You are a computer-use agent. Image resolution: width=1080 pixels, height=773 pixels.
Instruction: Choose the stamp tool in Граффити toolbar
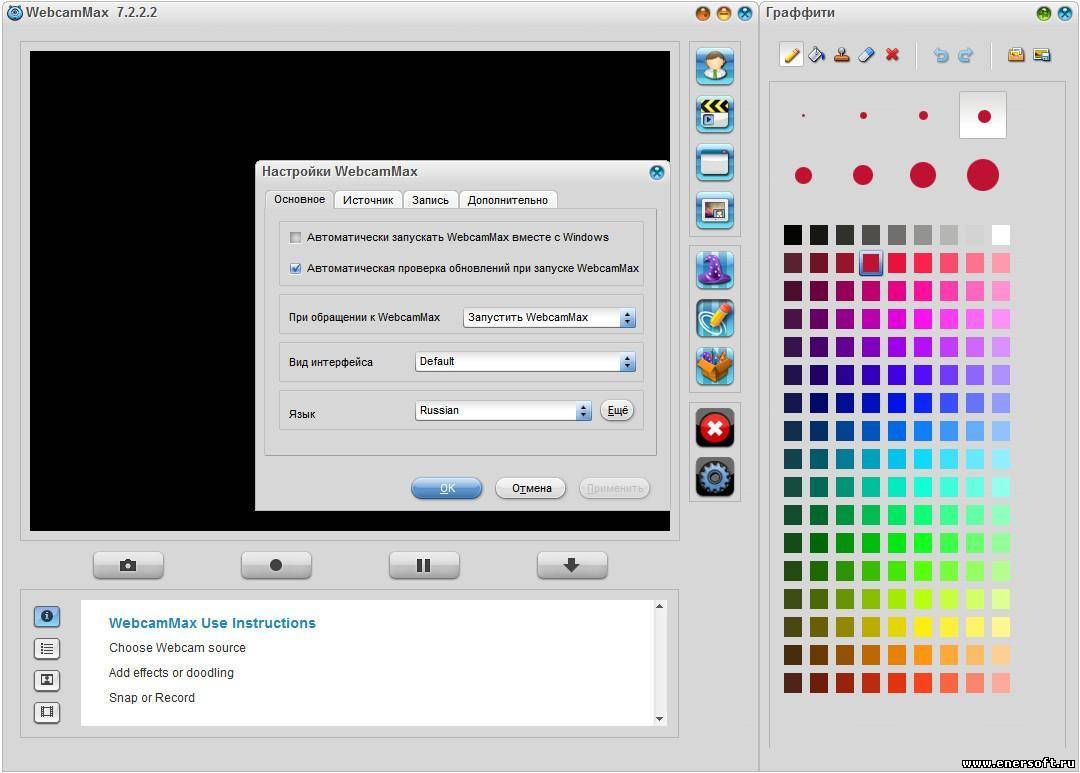pos(842,54)
